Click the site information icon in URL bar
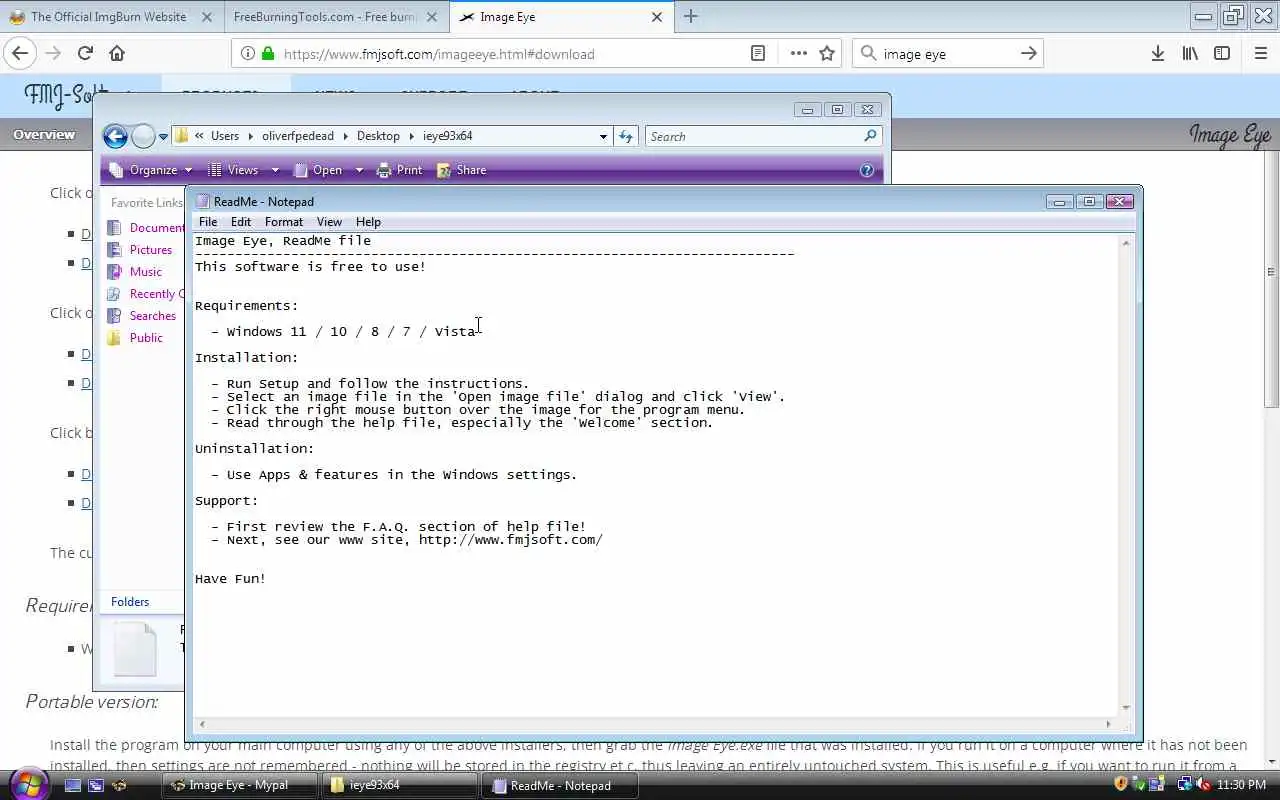Screen dimensions: 1280x800 click(246, 54)
